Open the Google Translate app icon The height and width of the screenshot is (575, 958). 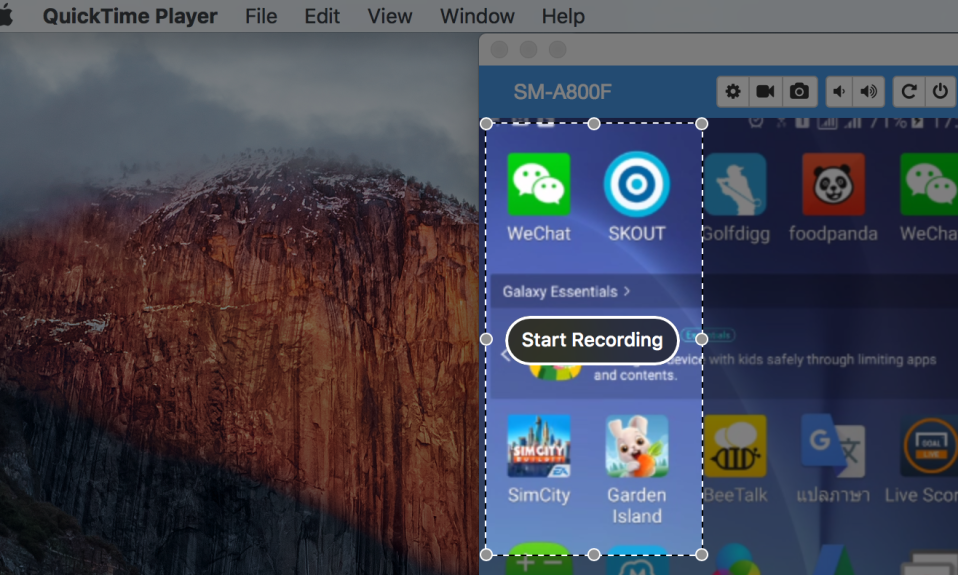point(833,446)
